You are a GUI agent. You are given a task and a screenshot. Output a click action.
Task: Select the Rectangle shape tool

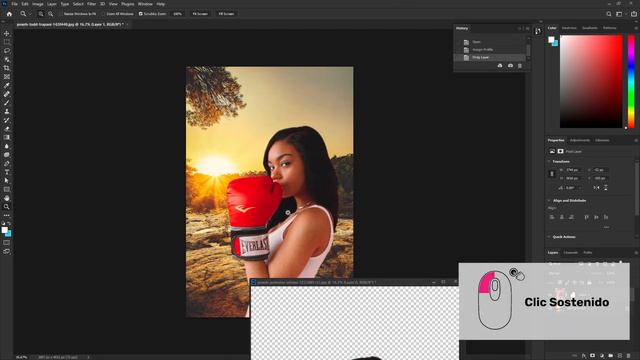point(7,189)
